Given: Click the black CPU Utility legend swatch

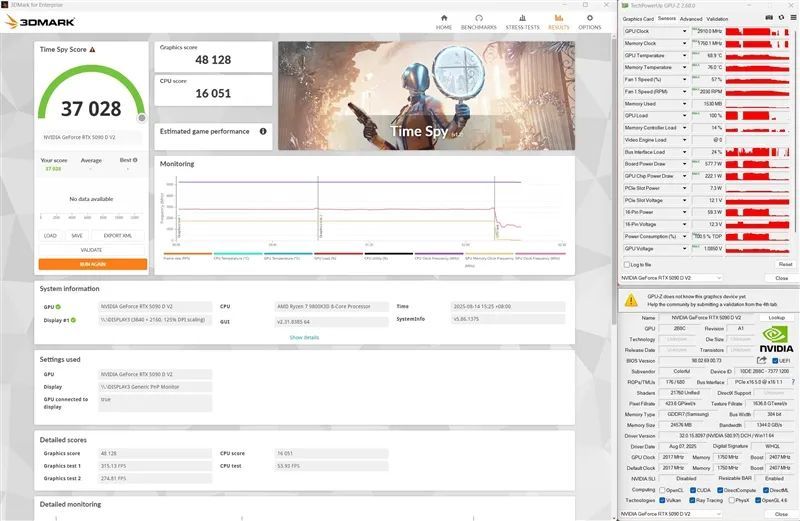Looking at the screenshot, I should pos(388,254).
